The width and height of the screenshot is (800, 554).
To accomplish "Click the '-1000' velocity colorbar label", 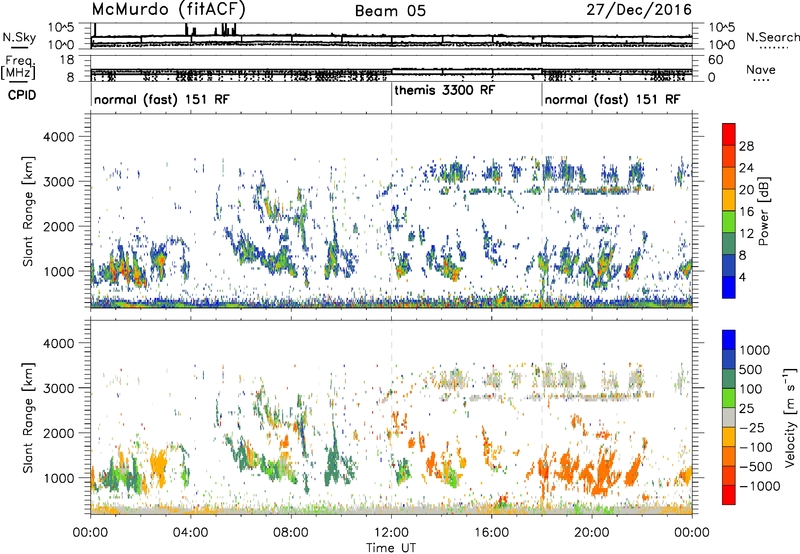I will (759, 486).
